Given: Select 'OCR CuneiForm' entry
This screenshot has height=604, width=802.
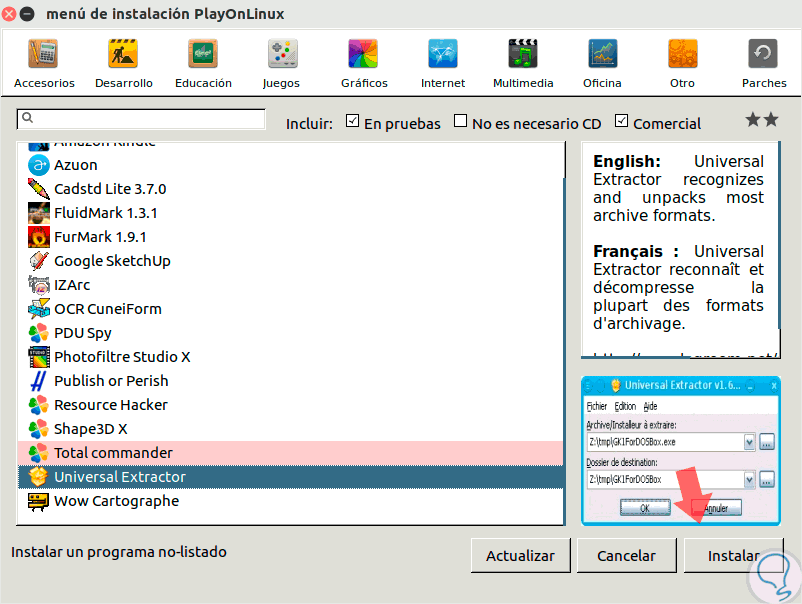Looking at the screenshot, I should pos(291,309).
